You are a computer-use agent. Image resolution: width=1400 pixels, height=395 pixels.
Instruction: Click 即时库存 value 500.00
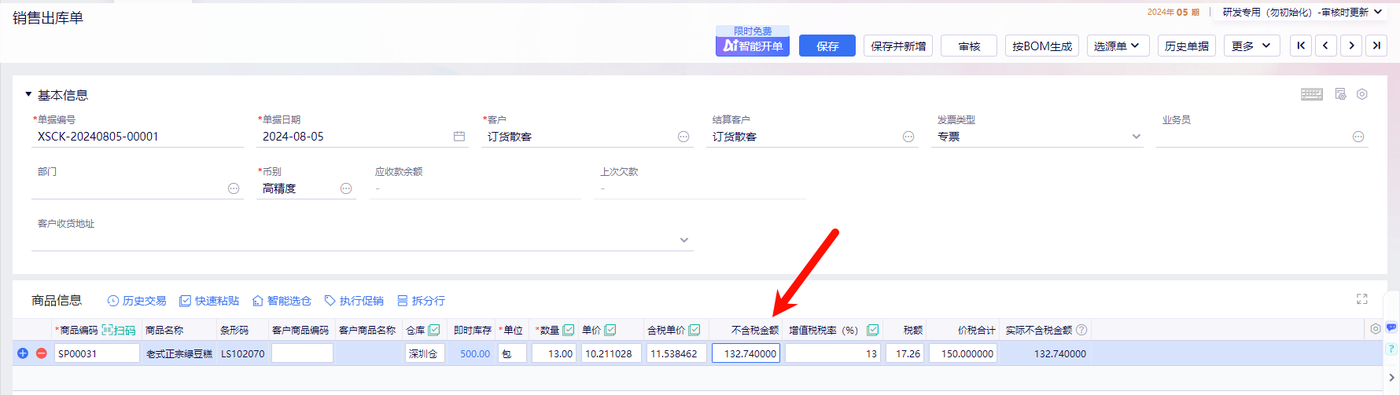click(475, 353)
